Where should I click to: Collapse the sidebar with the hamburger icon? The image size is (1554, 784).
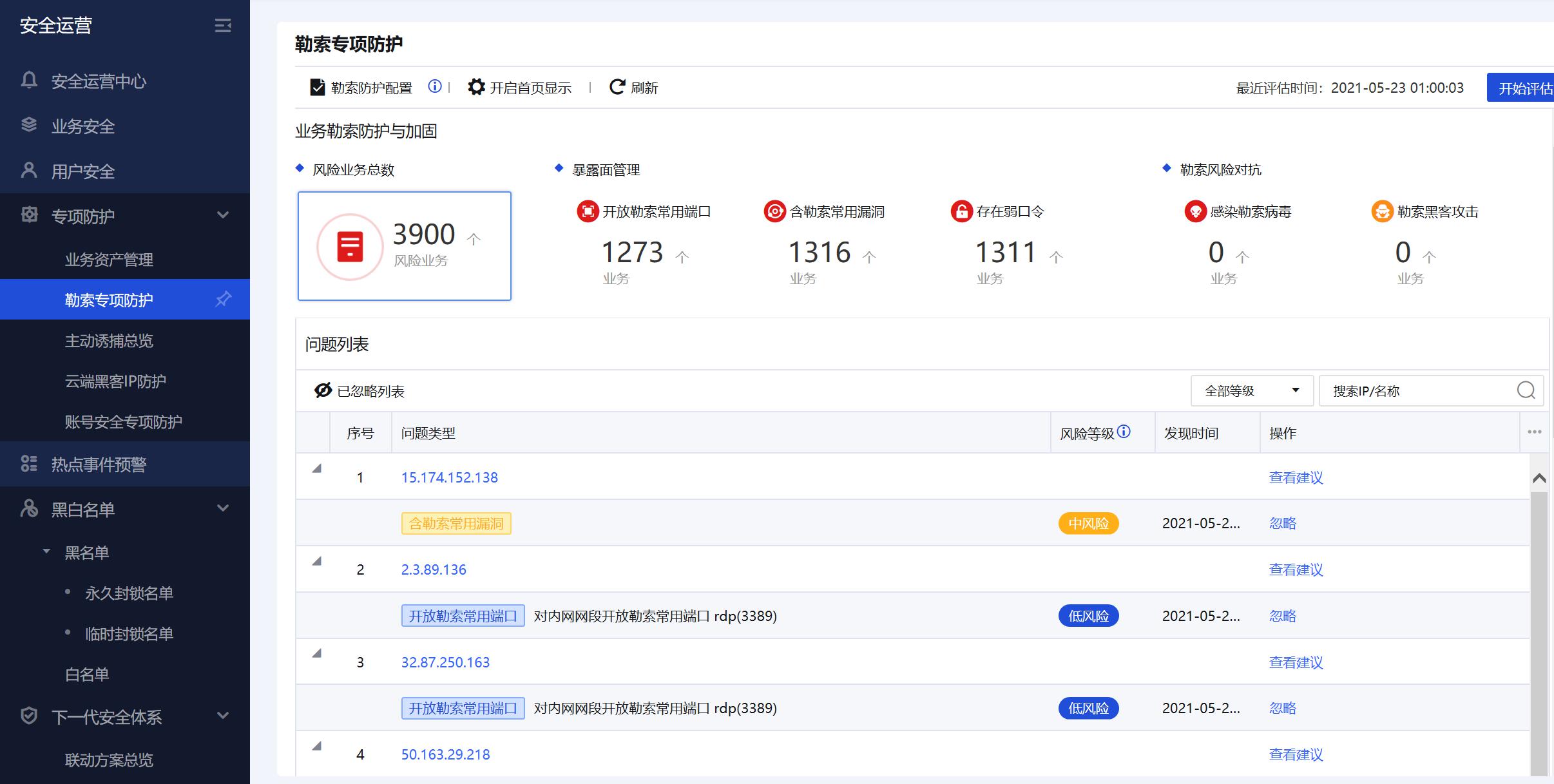click(x=223, y=26)
